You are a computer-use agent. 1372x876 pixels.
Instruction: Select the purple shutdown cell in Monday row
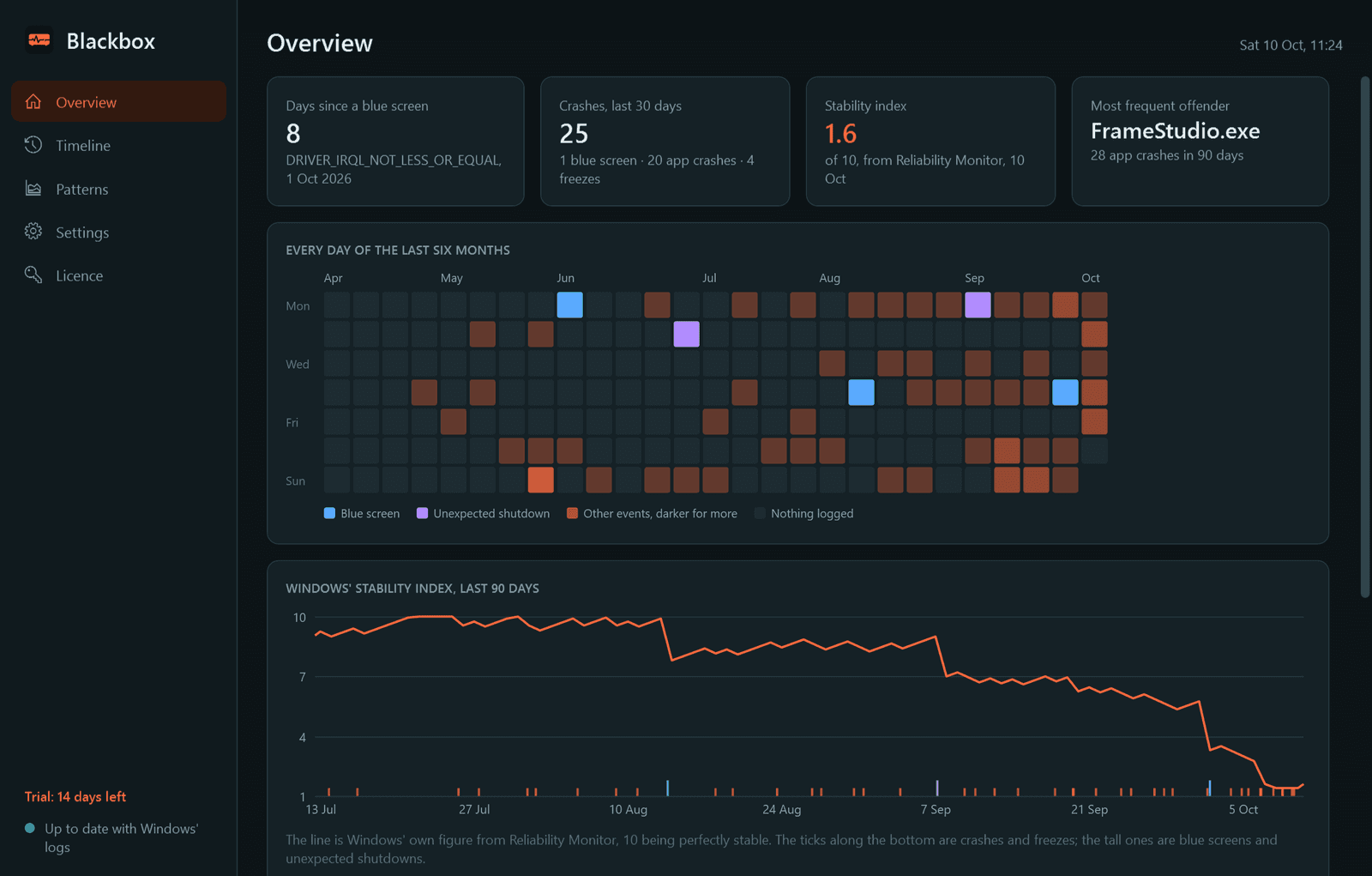tap(978, 305)
